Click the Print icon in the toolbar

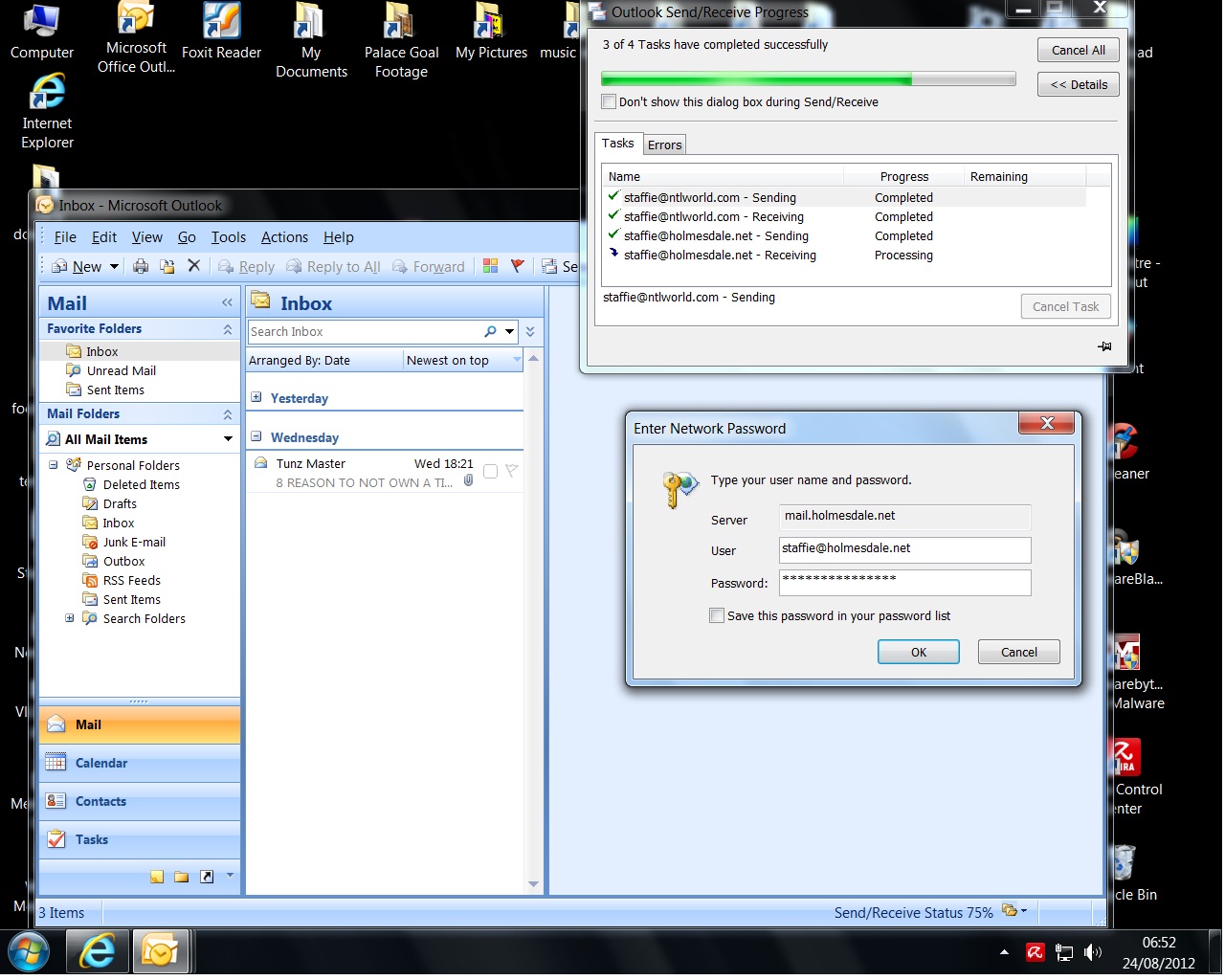(x=141, y=266)
